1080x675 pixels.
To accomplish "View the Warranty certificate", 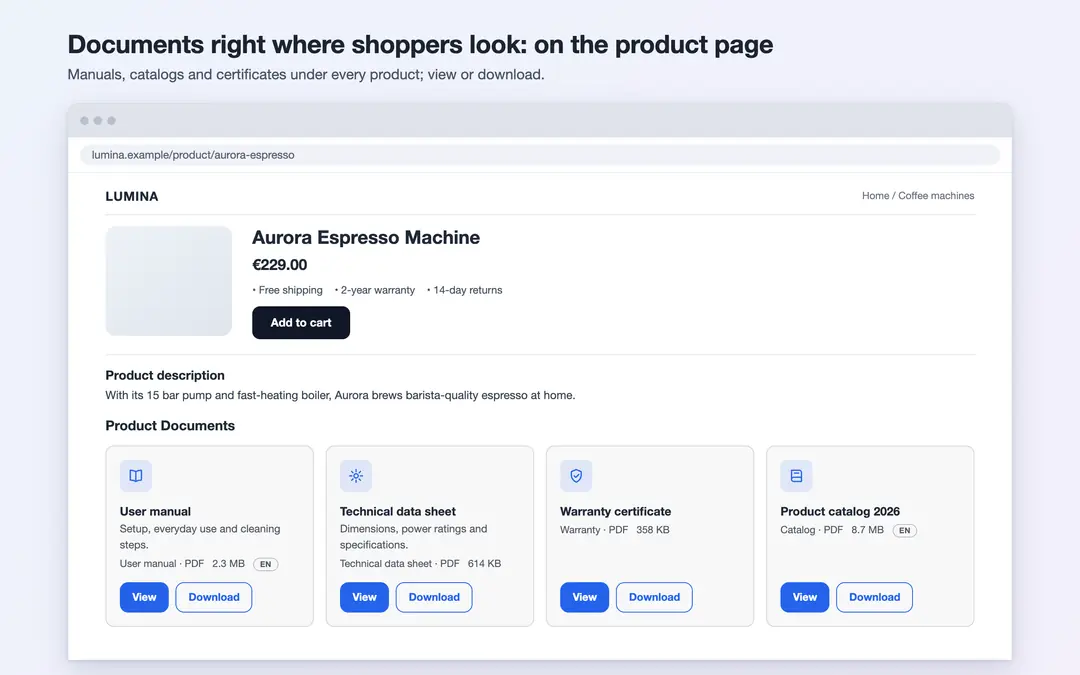I will tap(584, 597).
